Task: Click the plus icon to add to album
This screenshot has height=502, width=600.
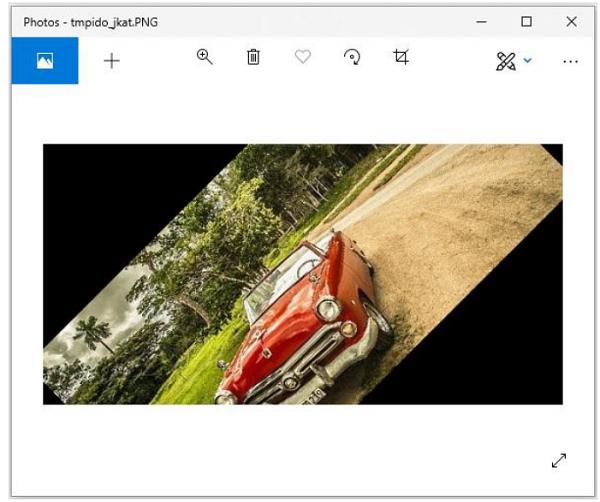Action: pyautogui.click(x=112, y=61)
